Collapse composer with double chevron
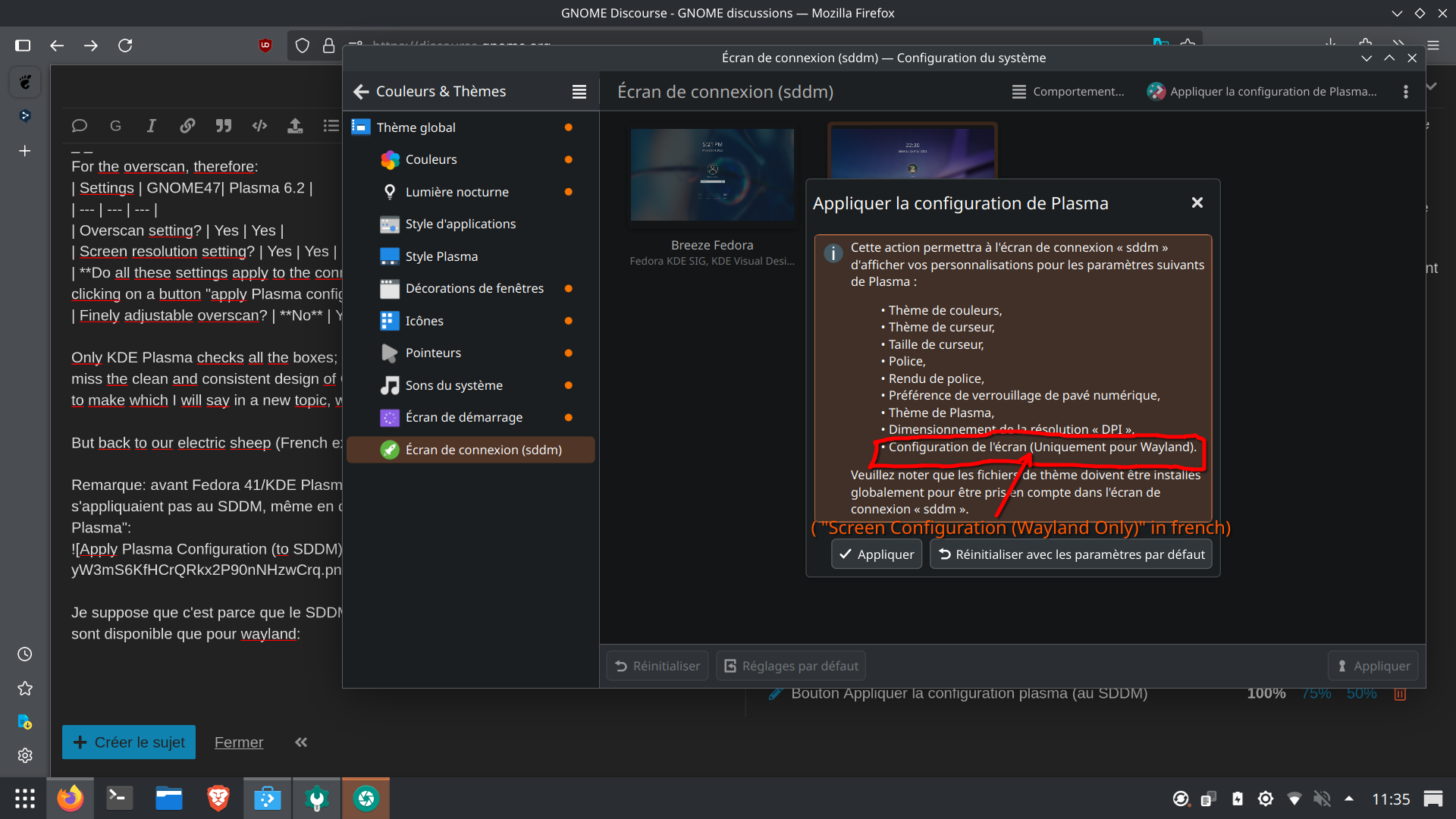1456x819 pixels. click(x=301, y=742)
